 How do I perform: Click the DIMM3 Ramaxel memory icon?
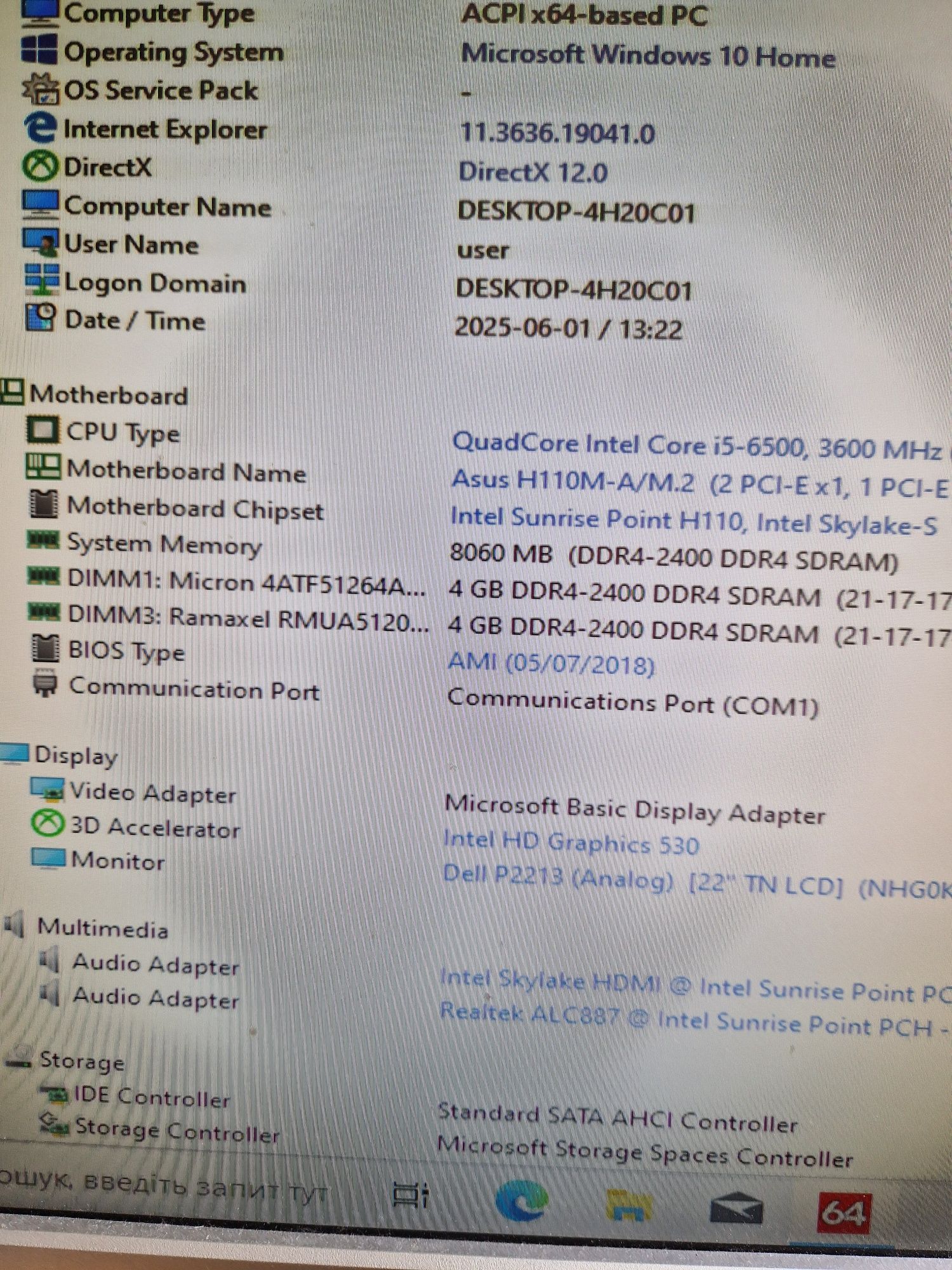pos(44,612)
